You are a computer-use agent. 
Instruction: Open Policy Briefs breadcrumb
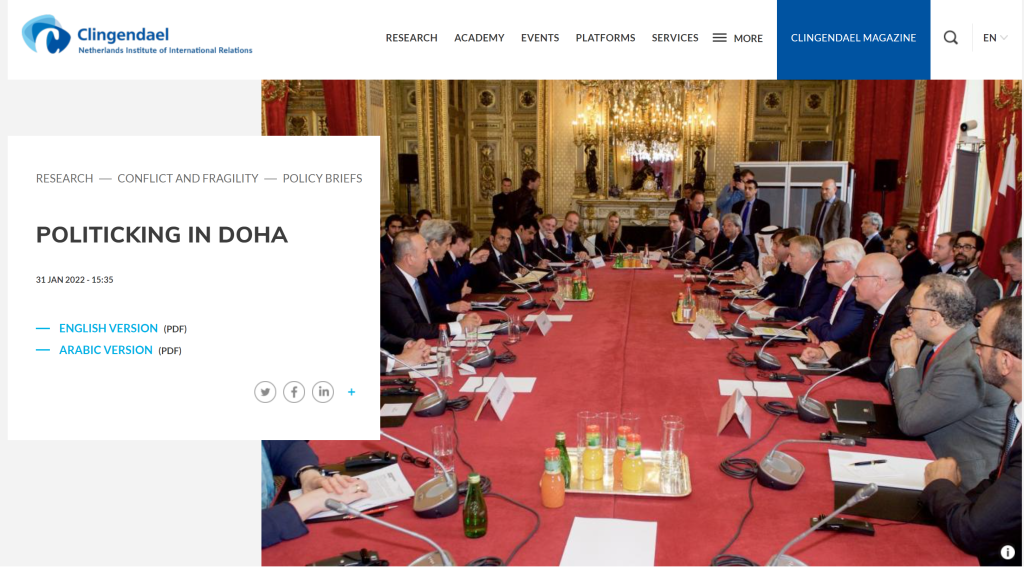click(323, 178)
